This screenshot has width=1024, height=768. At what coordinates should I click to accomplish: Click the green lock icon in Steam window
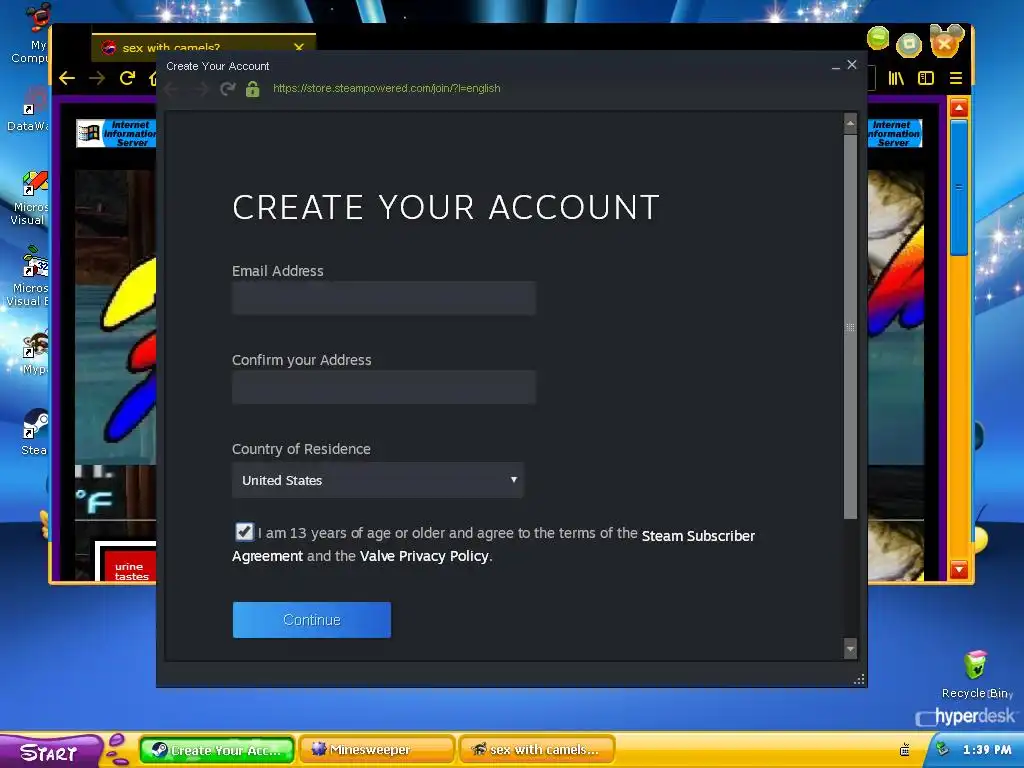pyautogui.click(x=253, y=89)
